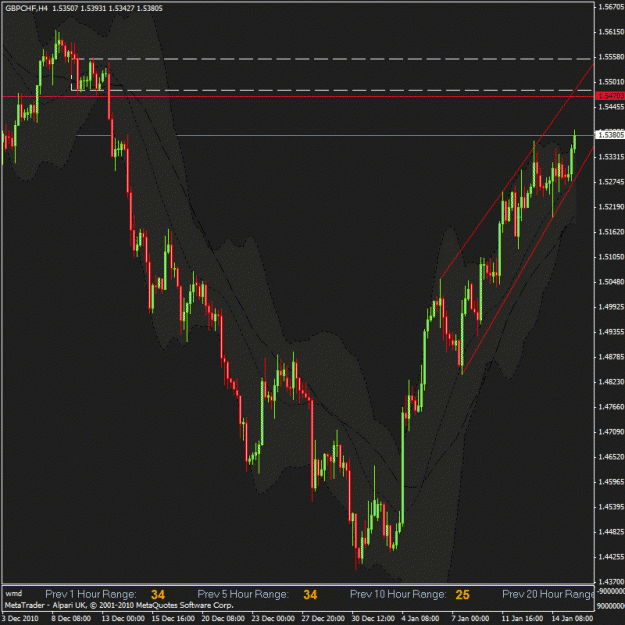Select the red horizontal line at 1.54703
Screen dimensions: 625x625
point(297,96)
